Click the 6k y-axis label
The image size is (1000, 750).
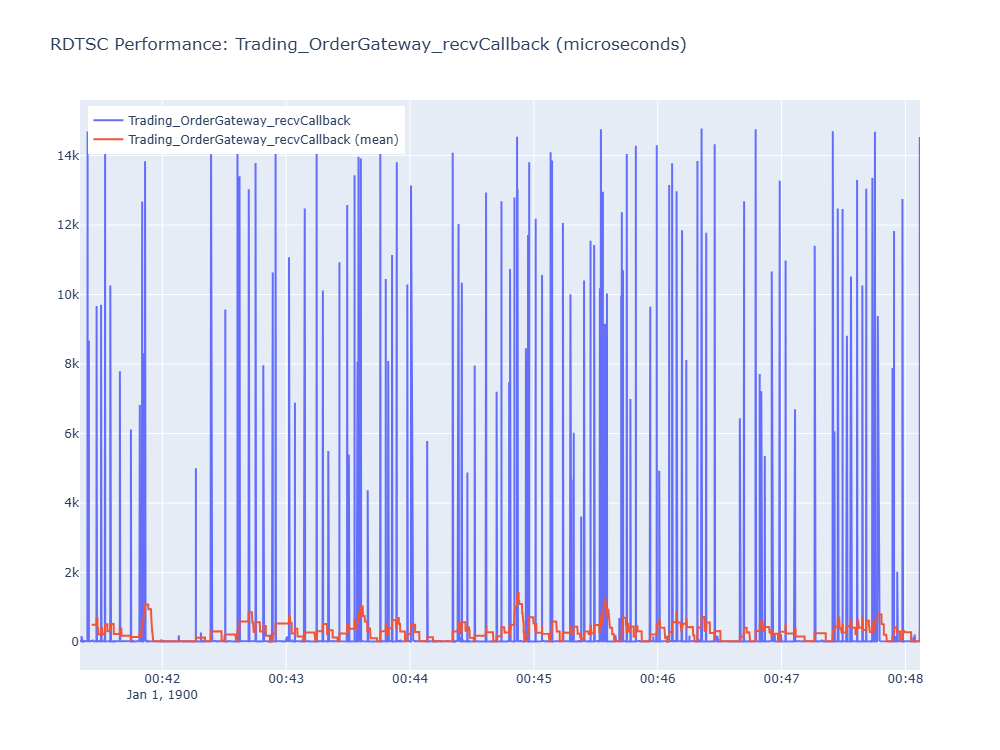(71, 434)
